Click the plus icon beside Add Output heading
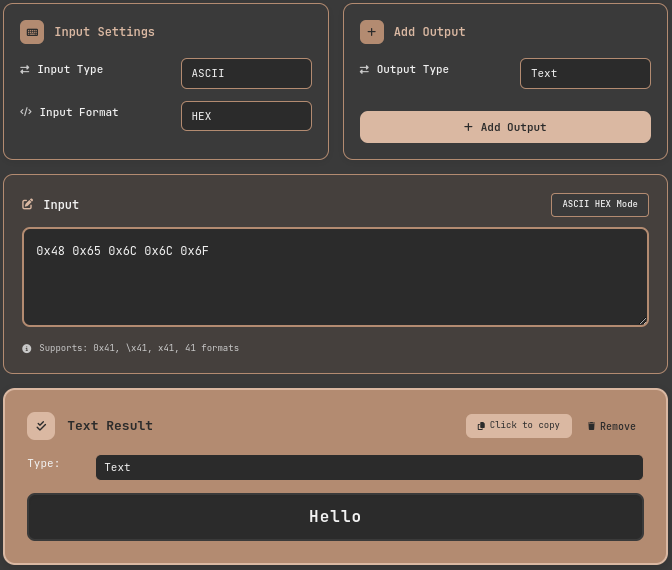 [372, 32]
